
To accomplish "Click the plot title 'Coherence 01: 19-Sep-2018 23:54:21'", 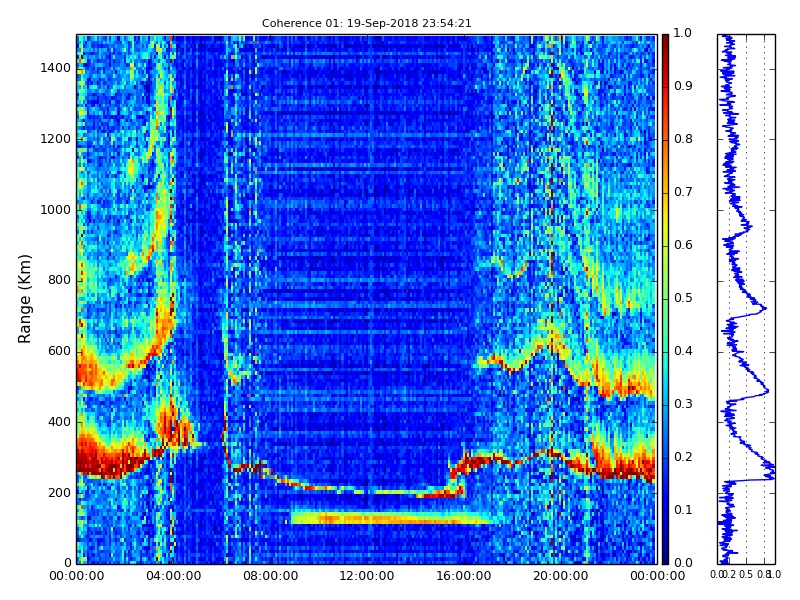I will 366,23.
